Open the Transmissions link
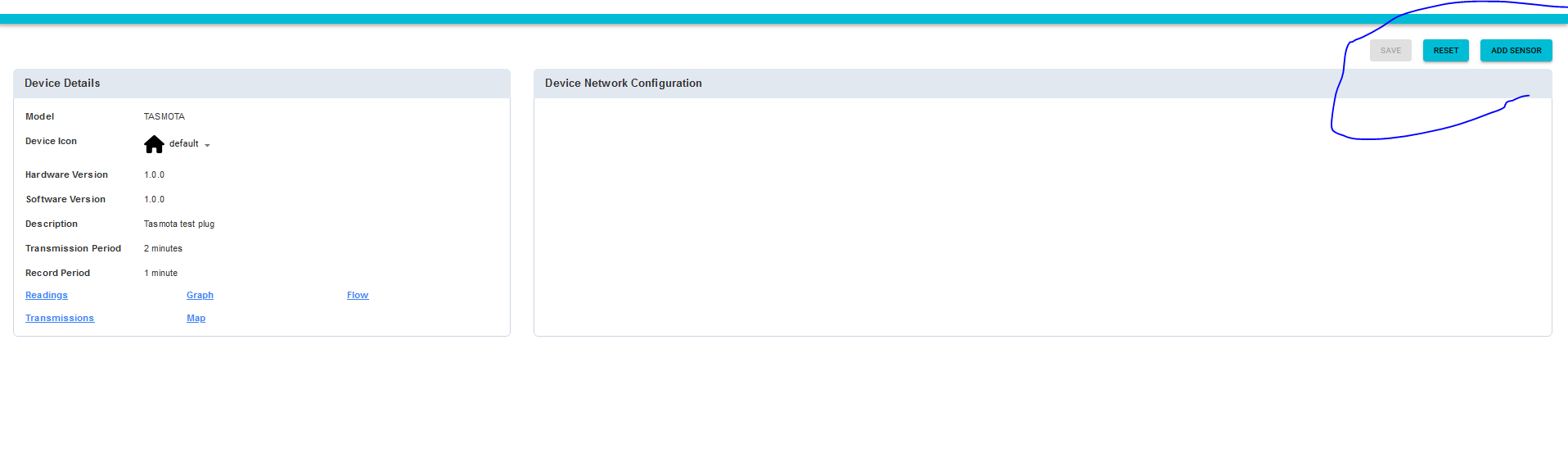 [60, 319]
